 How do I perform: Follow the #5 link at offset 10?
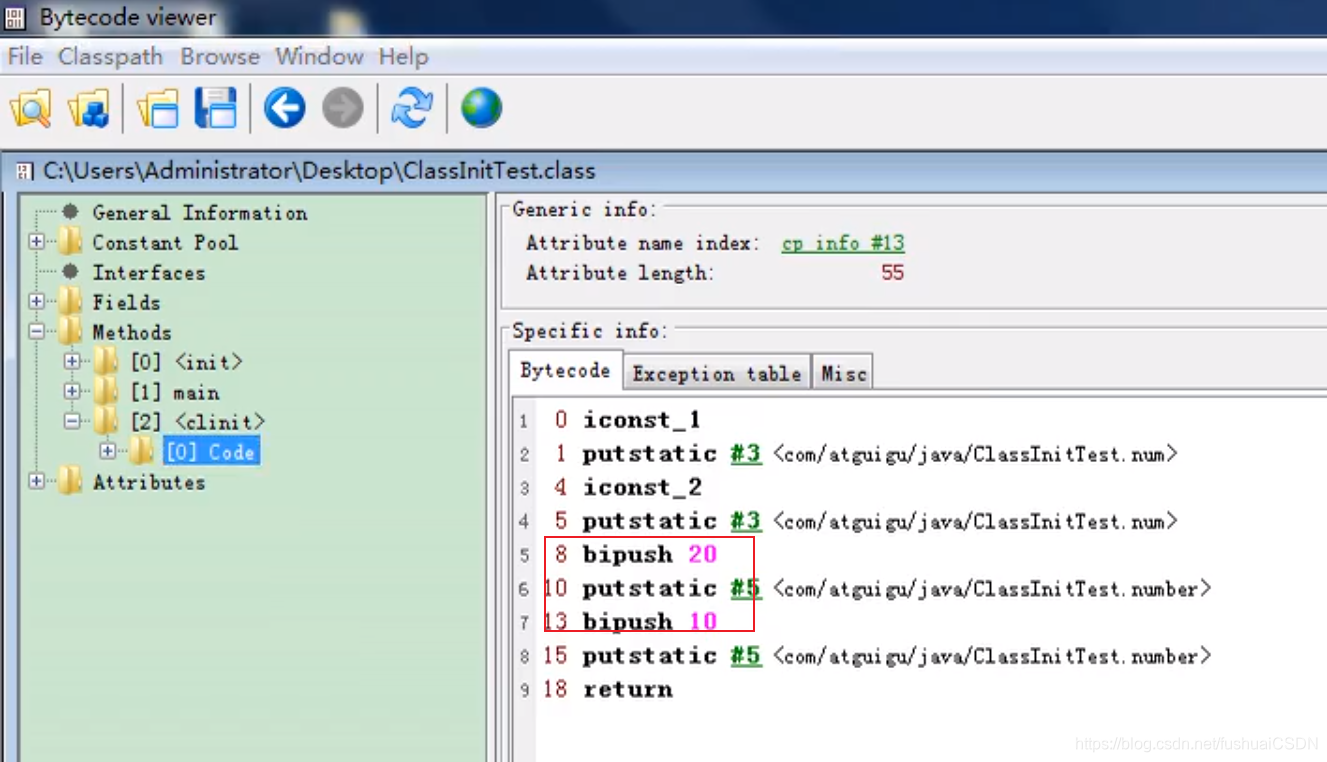point(745,588)
